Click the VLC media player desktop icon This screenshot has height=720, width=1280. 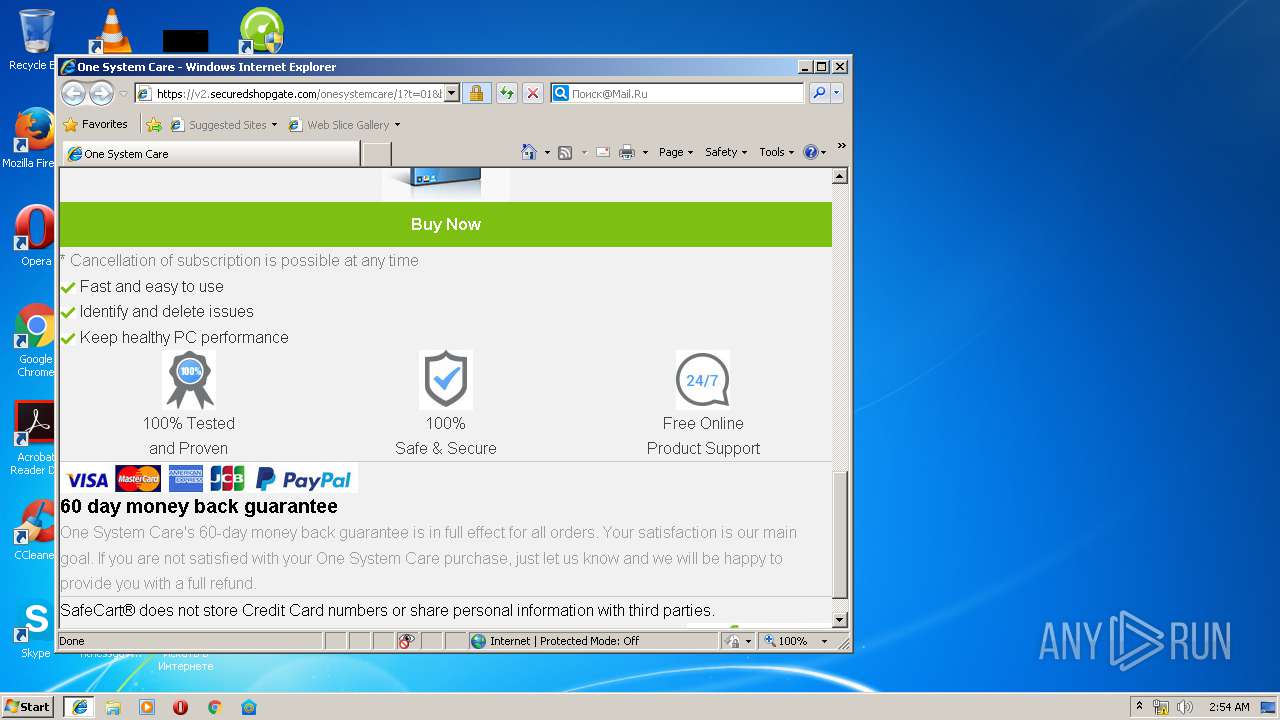(111, 31)
